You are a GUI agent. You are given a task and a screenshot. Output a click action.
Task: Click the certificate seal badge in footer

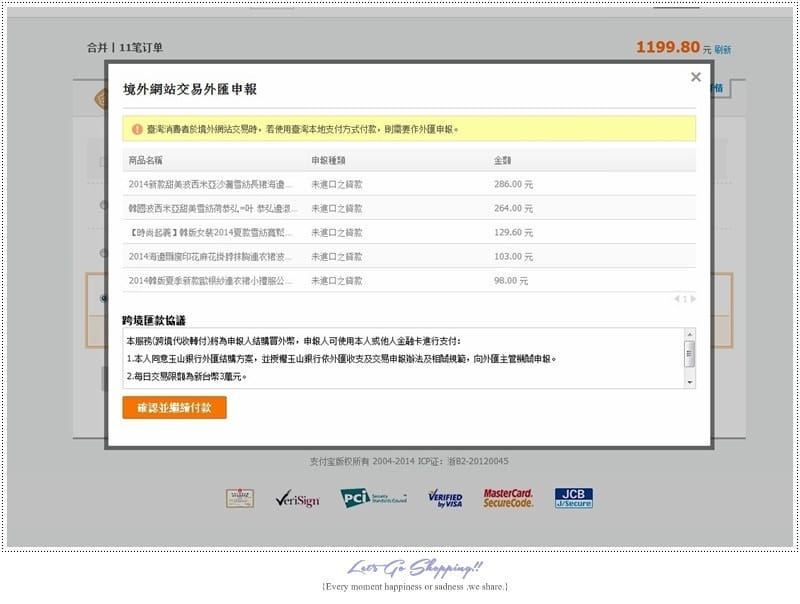point(240,498)
